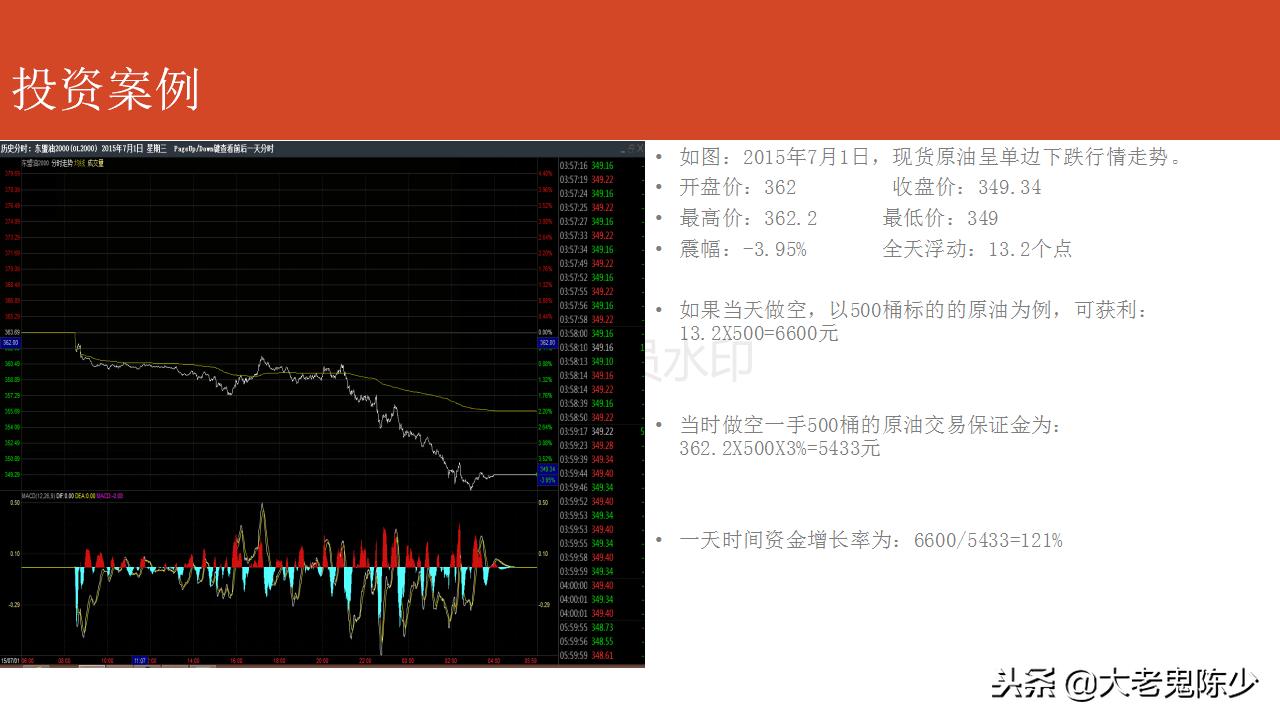Click the 22:00 label on time axis
1280x720 pixels.
364,661
